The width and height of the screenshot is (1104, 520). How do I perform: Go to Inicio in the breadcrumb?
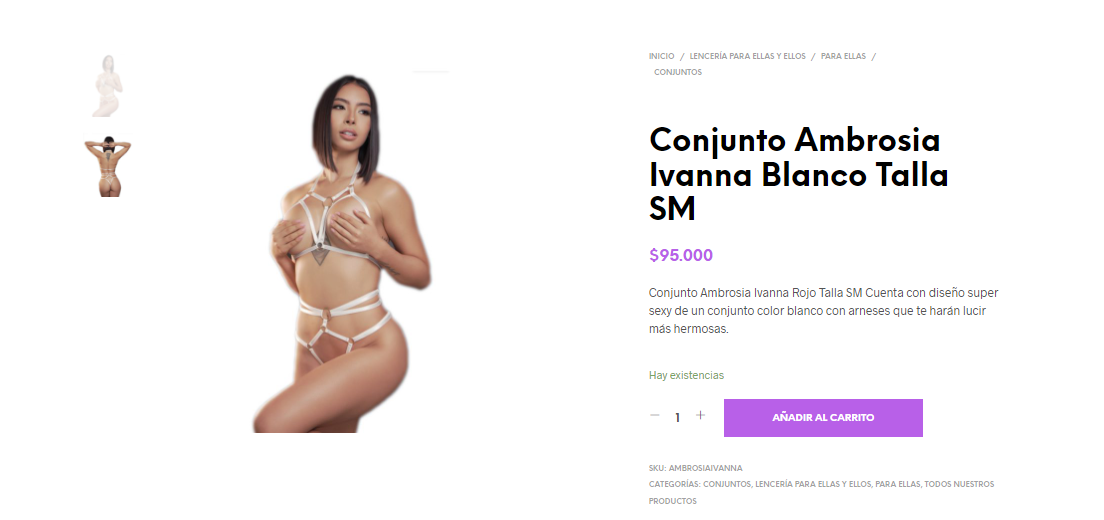(661, 56)
